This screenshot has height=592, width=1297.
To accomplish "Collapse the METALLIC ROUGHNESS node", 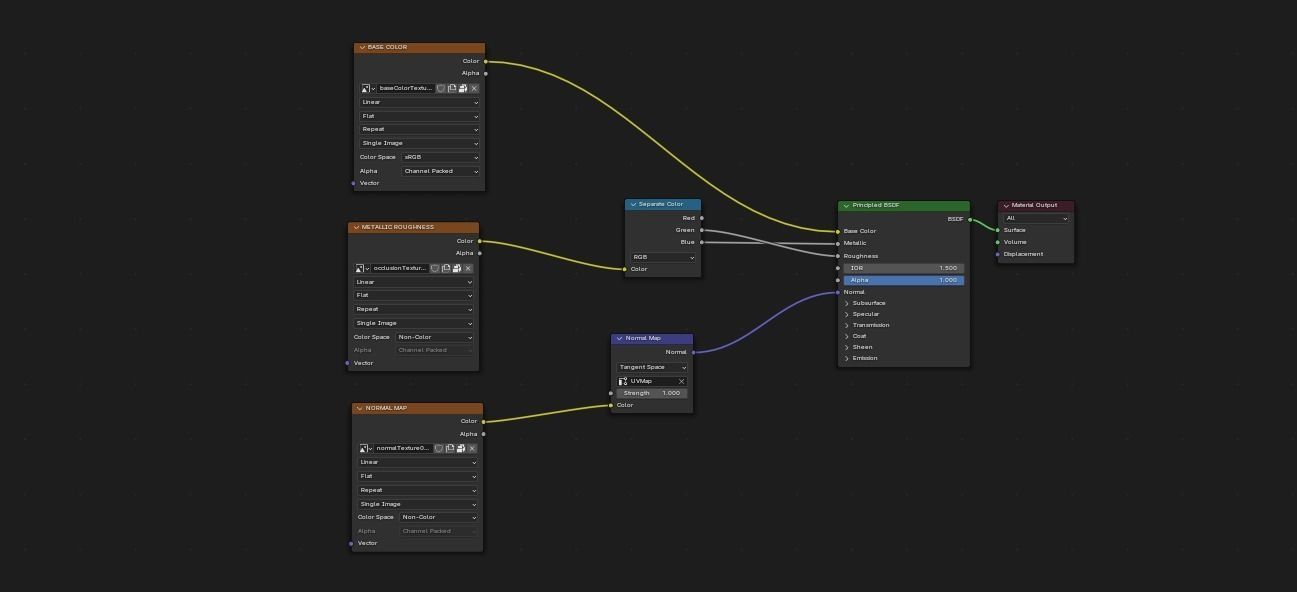I will click(x=356, y=227).
